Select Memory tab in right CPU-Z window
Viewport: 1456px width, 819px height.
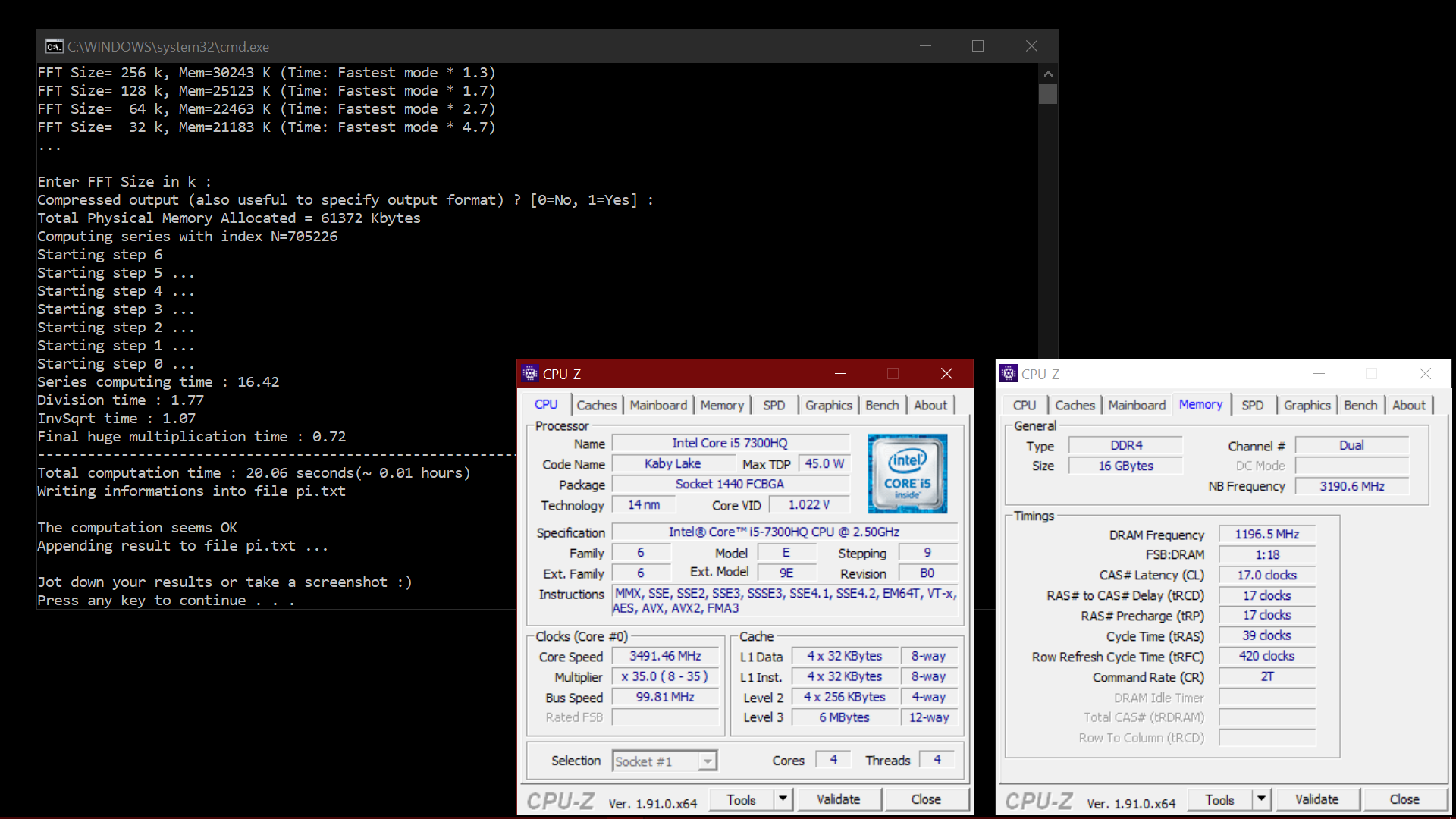pos(1200,404)
